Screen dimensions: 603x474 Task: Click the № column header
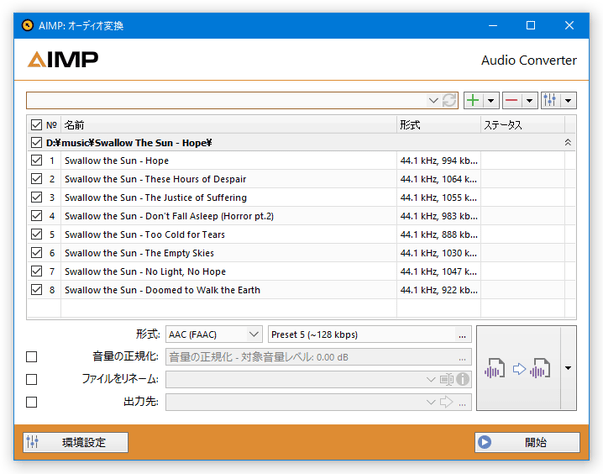(x=52, y=125)
